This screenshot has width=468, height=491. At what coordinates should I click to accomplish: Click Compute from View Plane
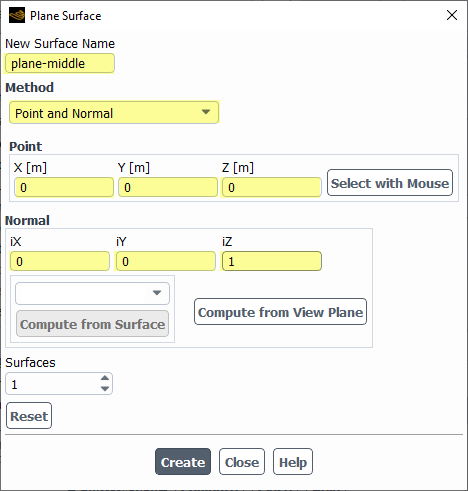[280, 312]
